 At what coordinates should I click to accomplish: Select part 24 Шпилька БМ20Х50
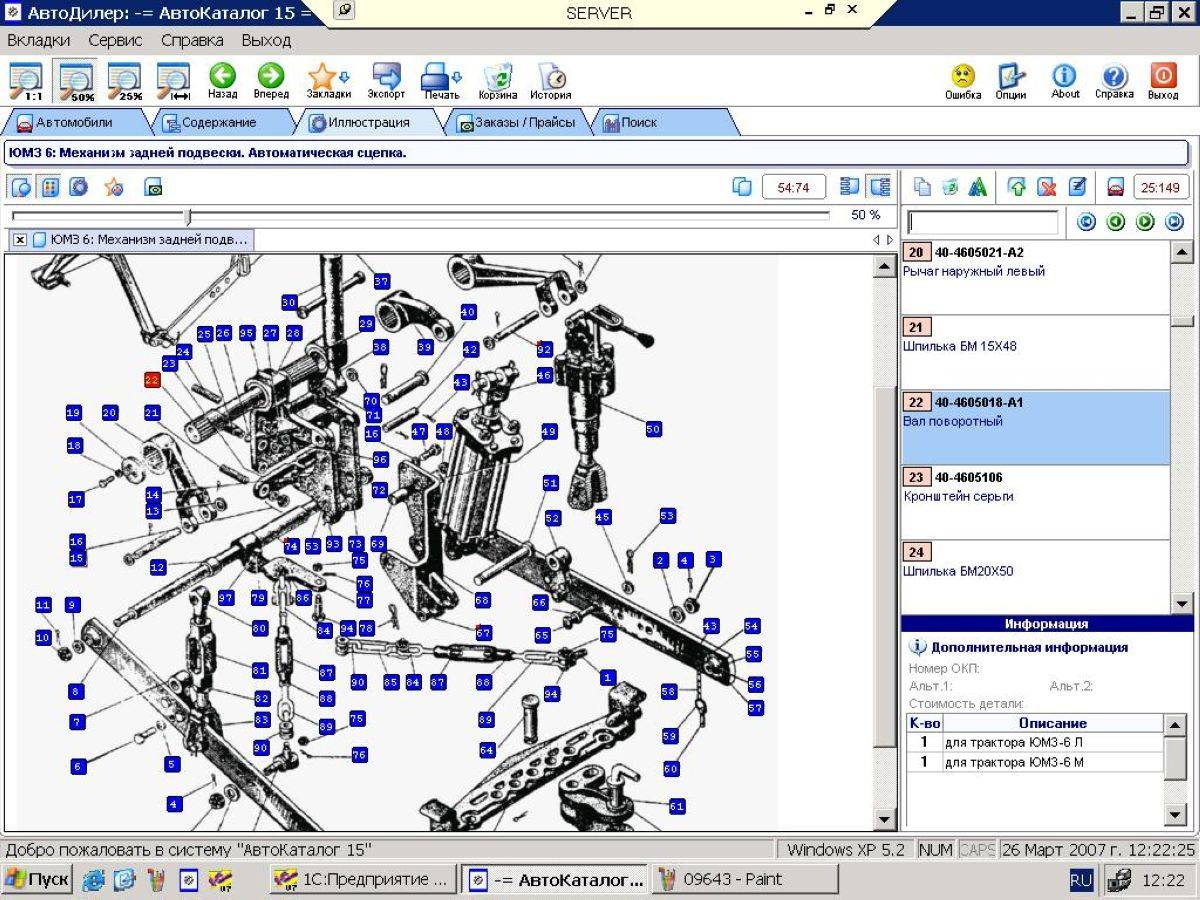coord(1035,577)
